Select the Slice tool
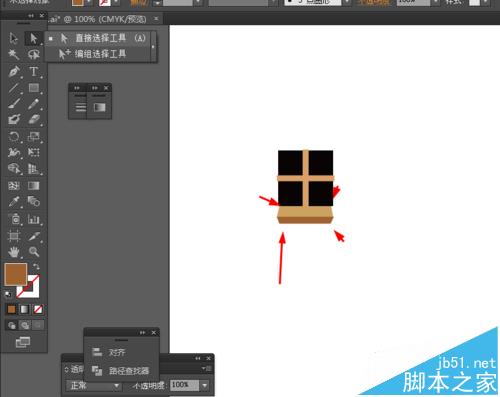Screen dimensions: 500x397 (33, 236)
